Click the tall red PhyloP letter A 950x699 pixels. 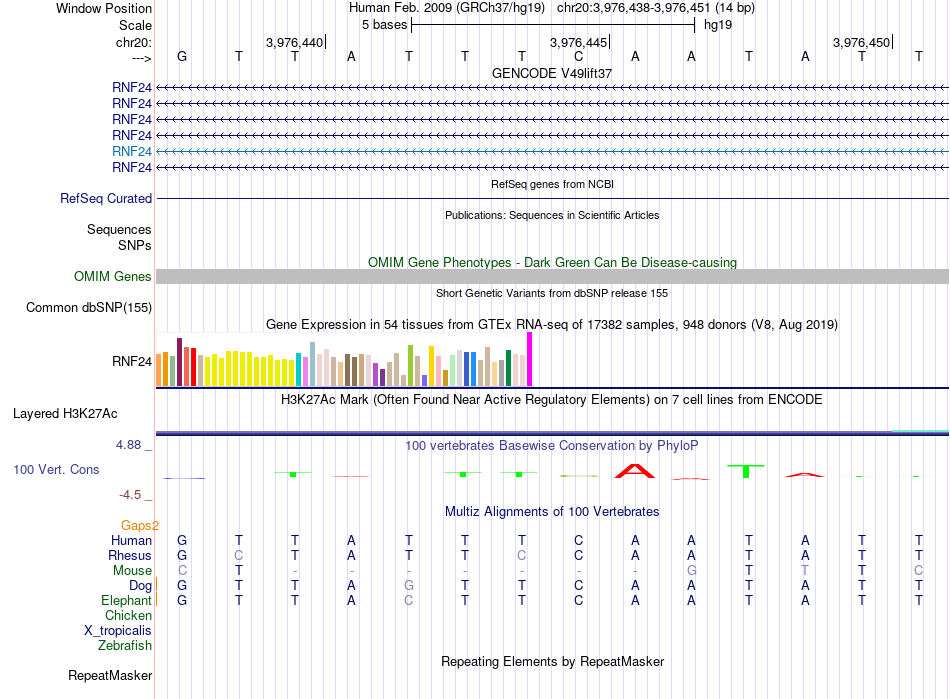(x=634, y=471)
